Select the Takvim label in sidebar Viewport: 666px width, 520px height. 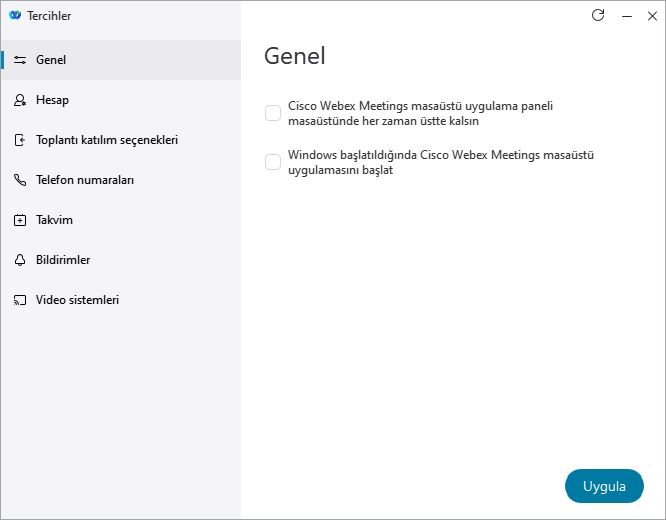tap(54, 220)
